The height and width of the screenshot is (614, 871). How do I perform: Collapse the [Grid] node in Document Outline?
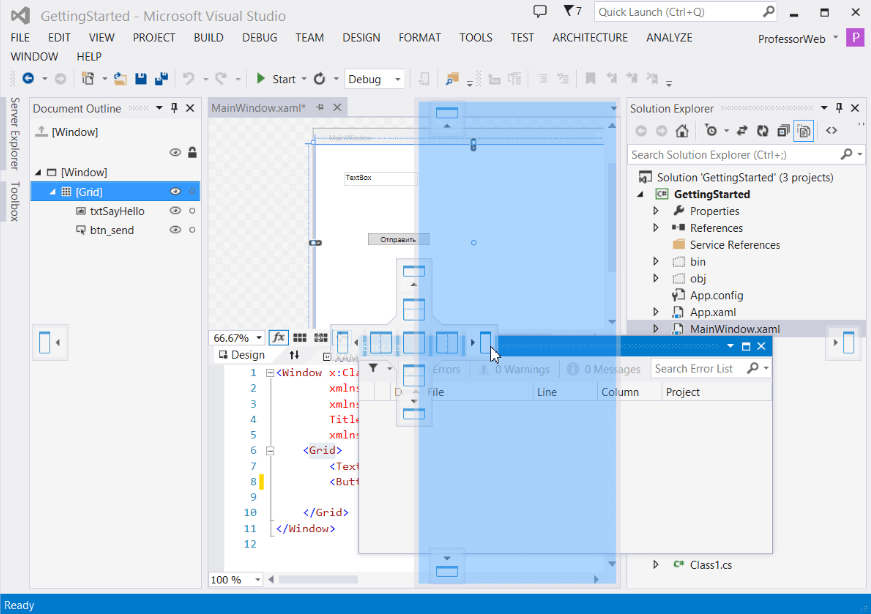[x=52, y=192]
